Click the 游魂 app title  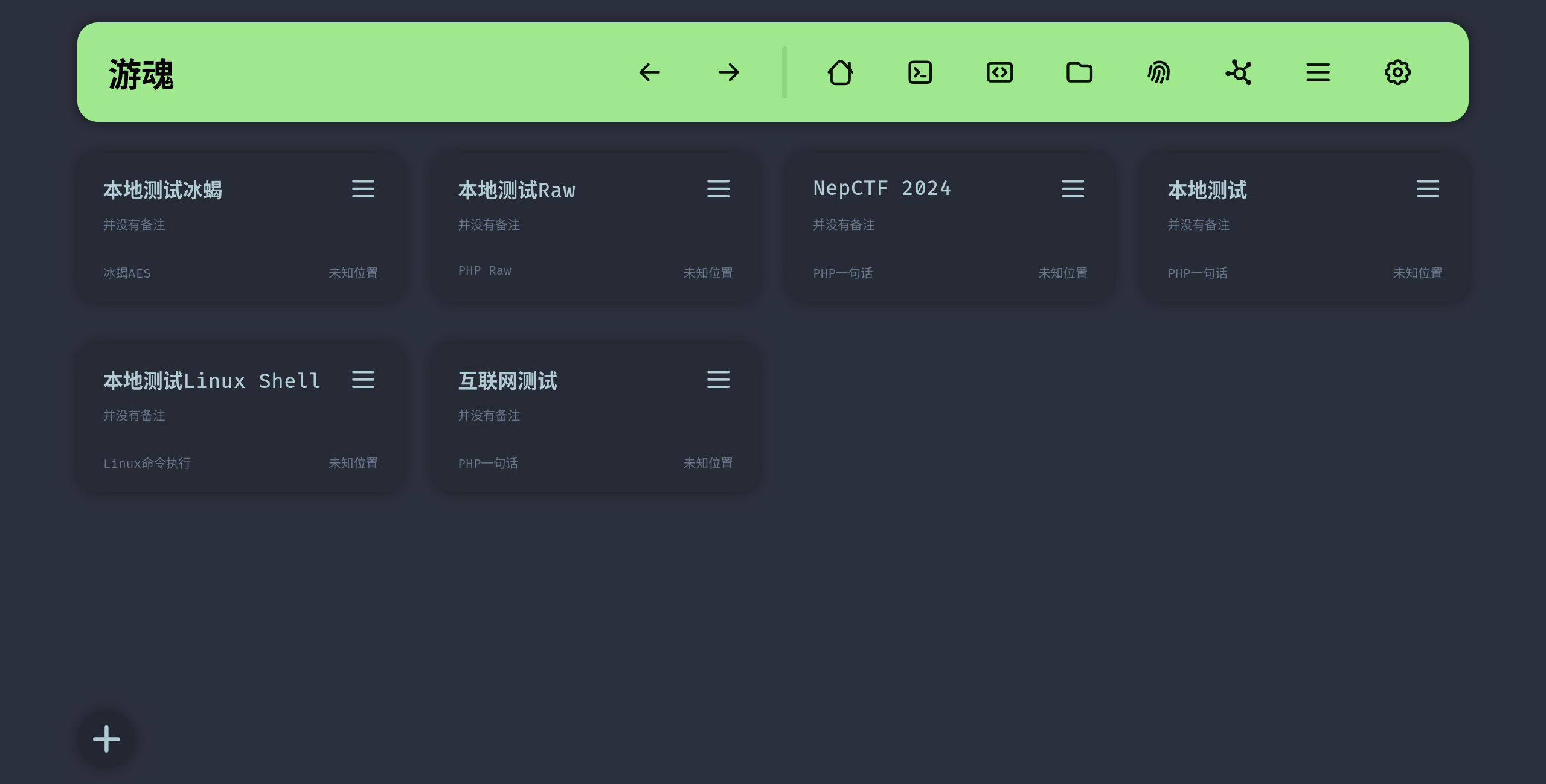(x=141, y=74)
